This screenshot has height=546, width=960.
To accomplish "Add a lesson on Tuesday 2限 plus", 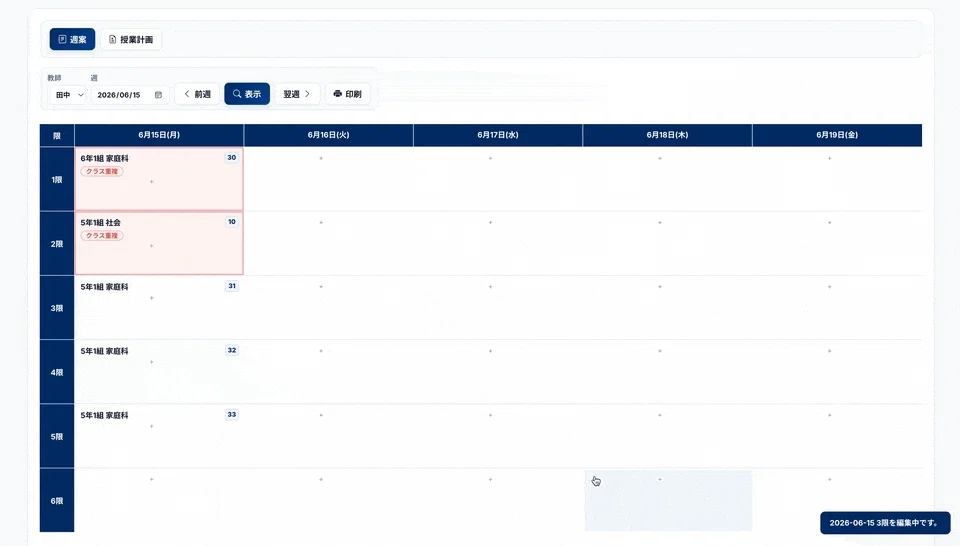I will coord(321,223).
